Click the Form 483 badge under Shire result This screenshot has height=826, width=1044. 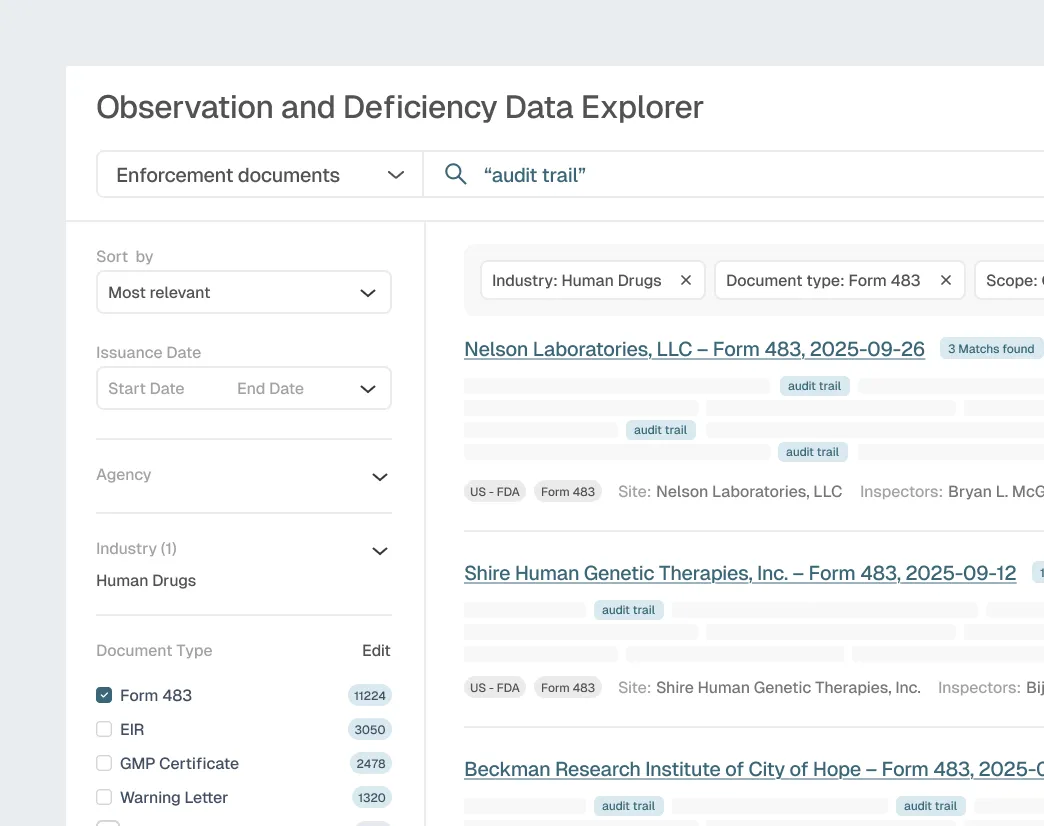pyautogui.click(x=567, y=687)
